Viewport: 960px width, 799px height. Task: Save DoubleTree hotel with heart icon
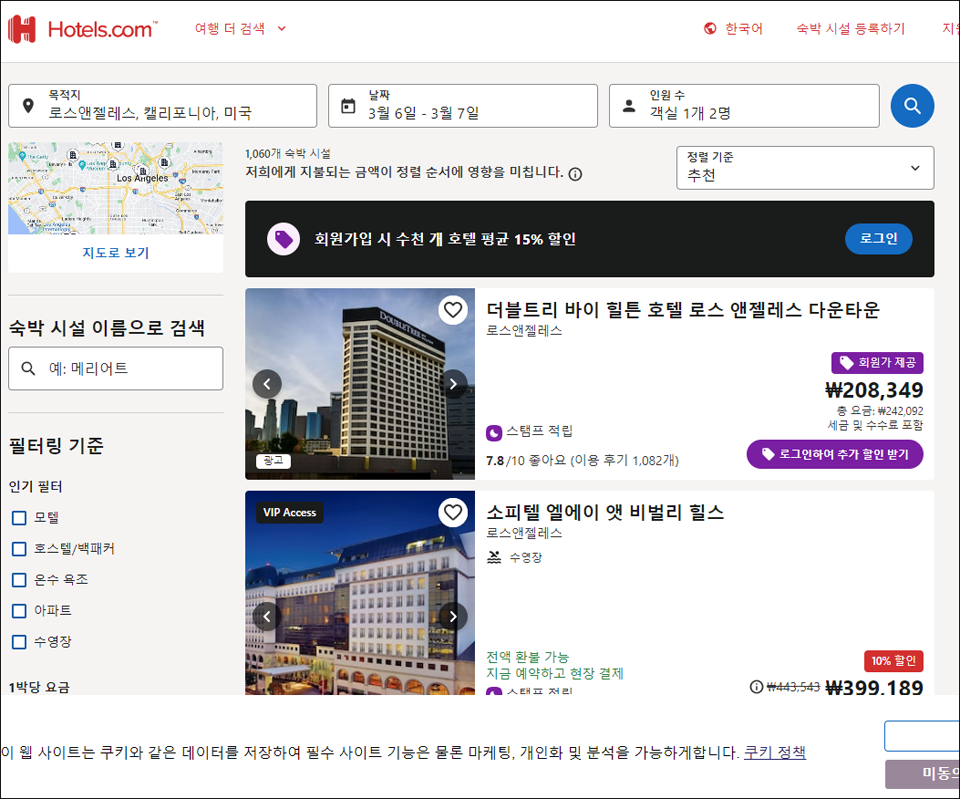click(x=452, y=310)
